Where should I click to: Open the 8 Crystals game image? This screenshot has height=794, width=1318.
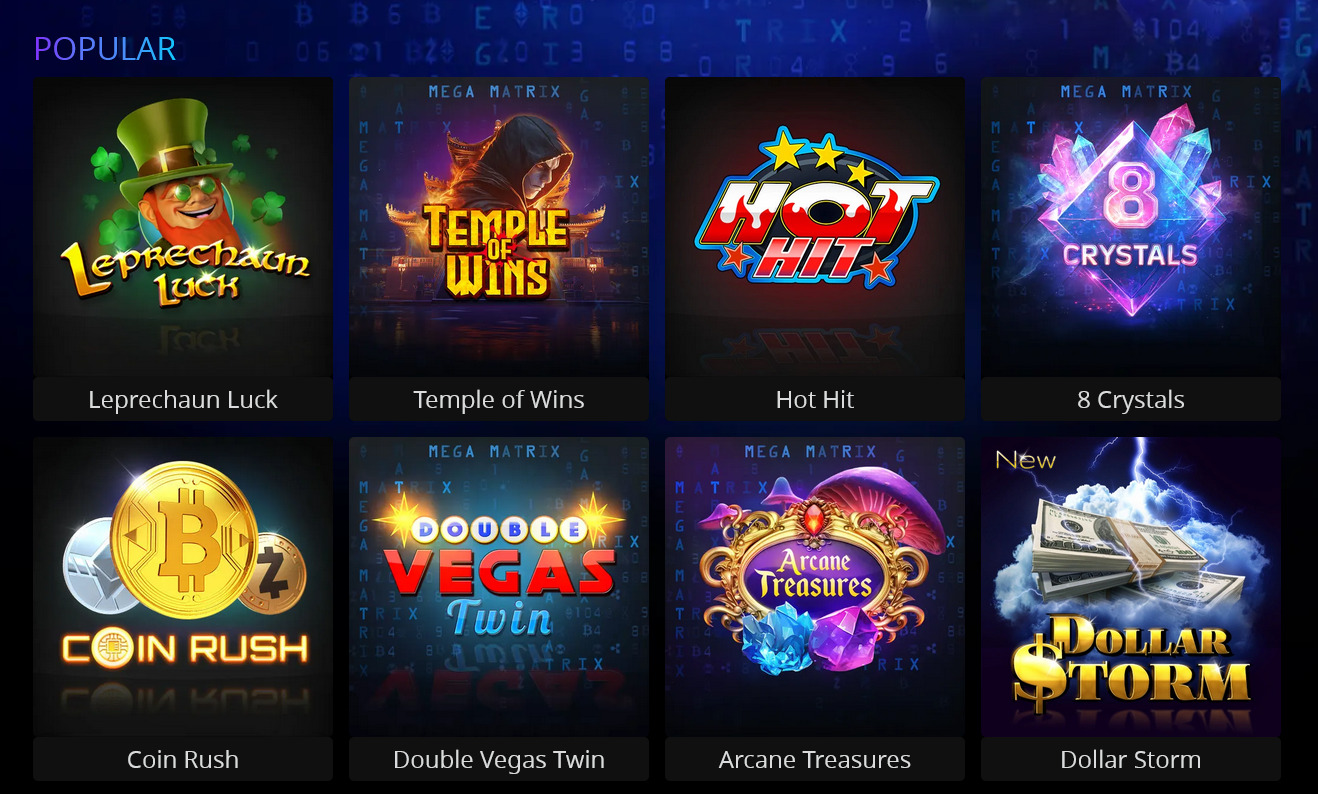(1131, 227)
